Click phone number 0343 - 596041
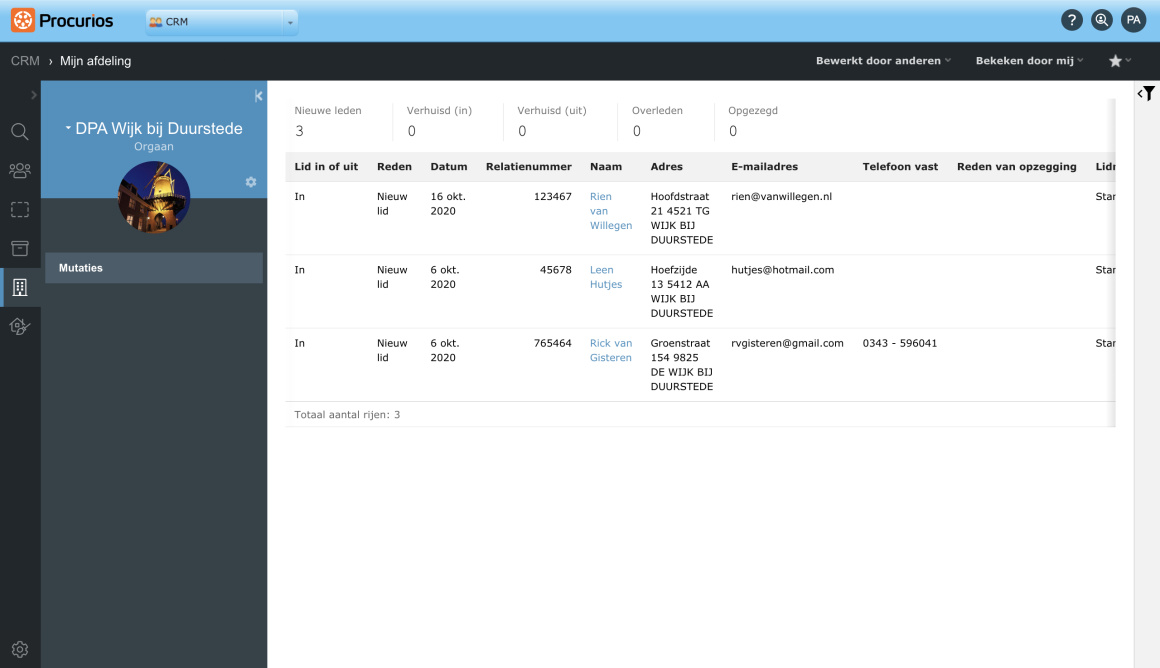The width and height of the screenshot is (1160, 668). [900, 343]
